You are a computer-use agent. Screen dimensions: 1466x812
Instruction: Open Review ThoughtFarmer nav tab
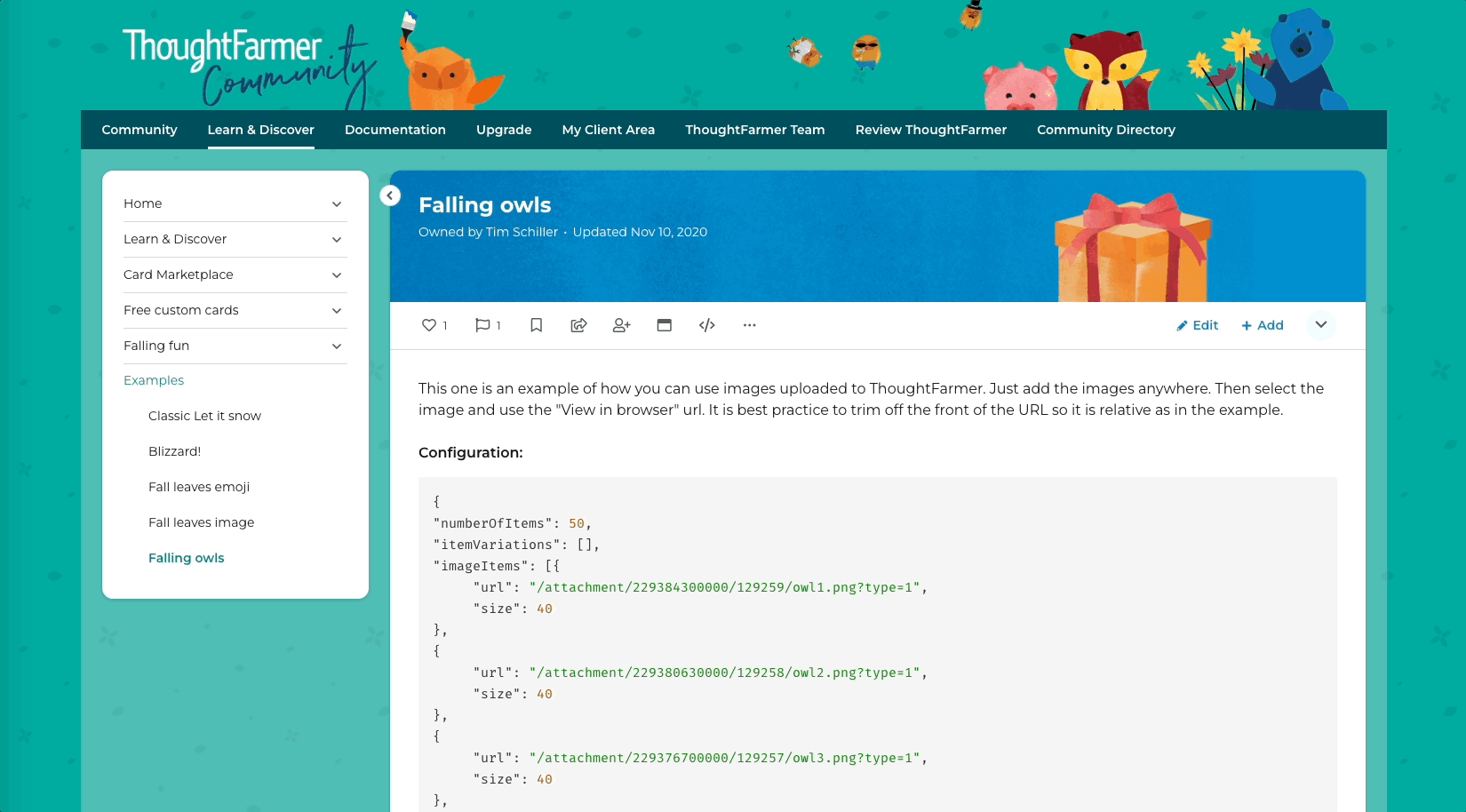click(x=931, y=130)
